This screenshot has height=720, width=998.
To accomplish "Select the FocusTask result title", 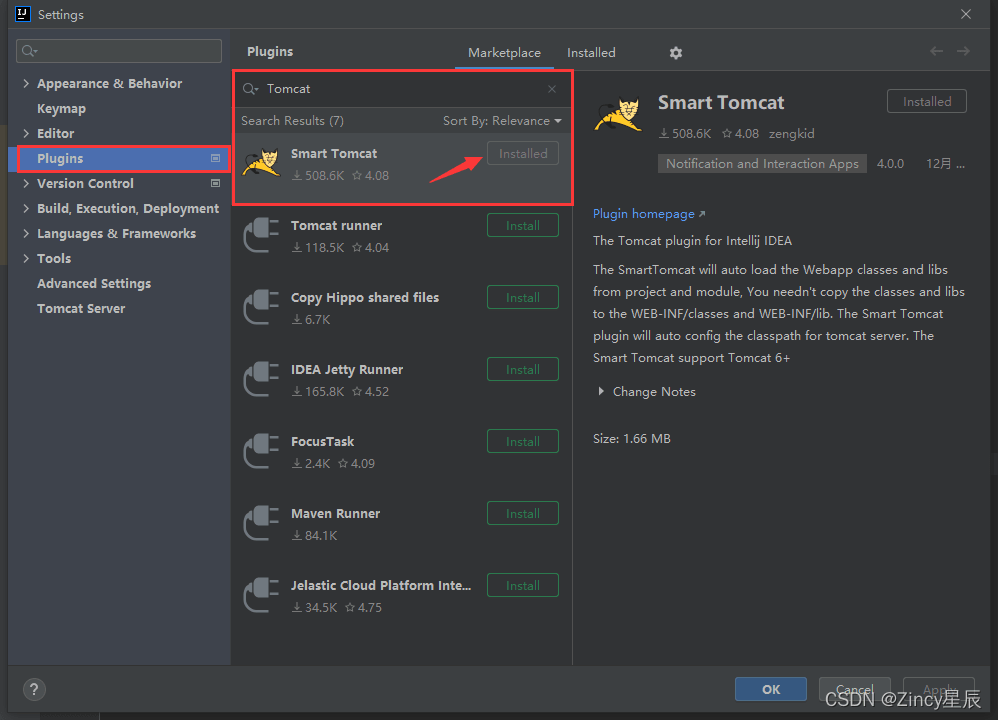I will point(322,442).
